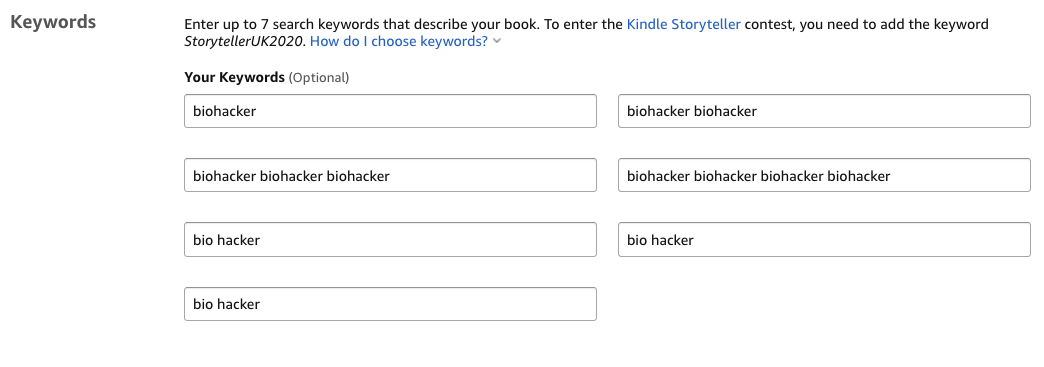Select the field with biohacker repeated twice
The width and height of the screenshot is (1044, 367).
click(x=824, y=111)
